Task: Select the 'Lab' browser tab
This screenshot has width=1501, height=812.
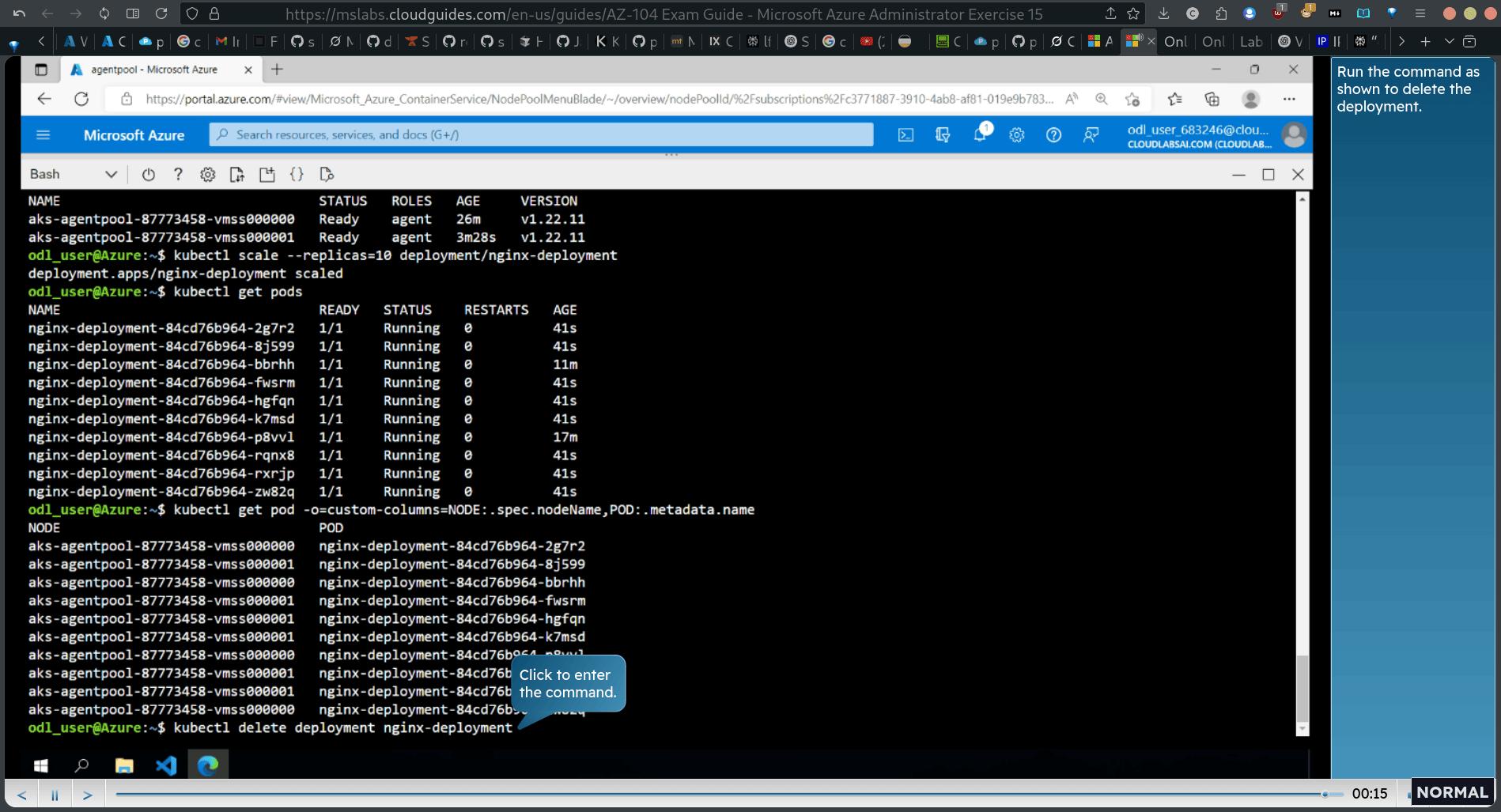Action: [1250, 41]
